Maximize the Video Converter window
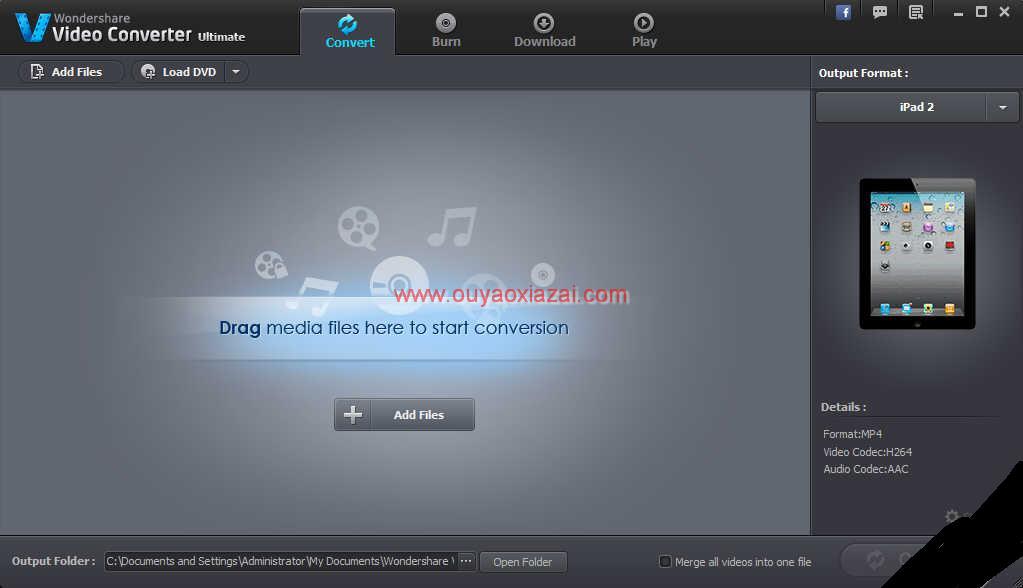 (981, 12)
